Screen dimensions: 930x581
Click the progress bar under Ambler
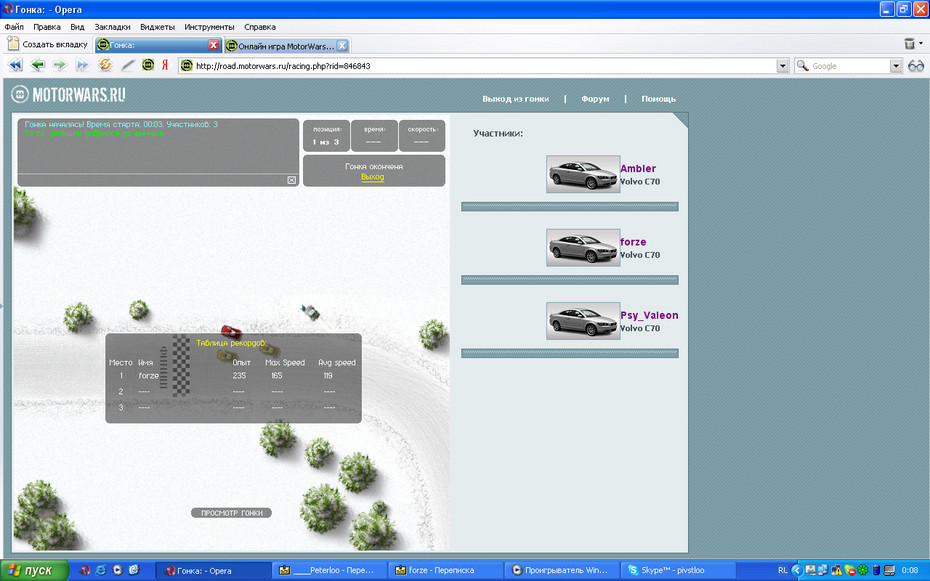pyautogui.click(x=570, y=207)
